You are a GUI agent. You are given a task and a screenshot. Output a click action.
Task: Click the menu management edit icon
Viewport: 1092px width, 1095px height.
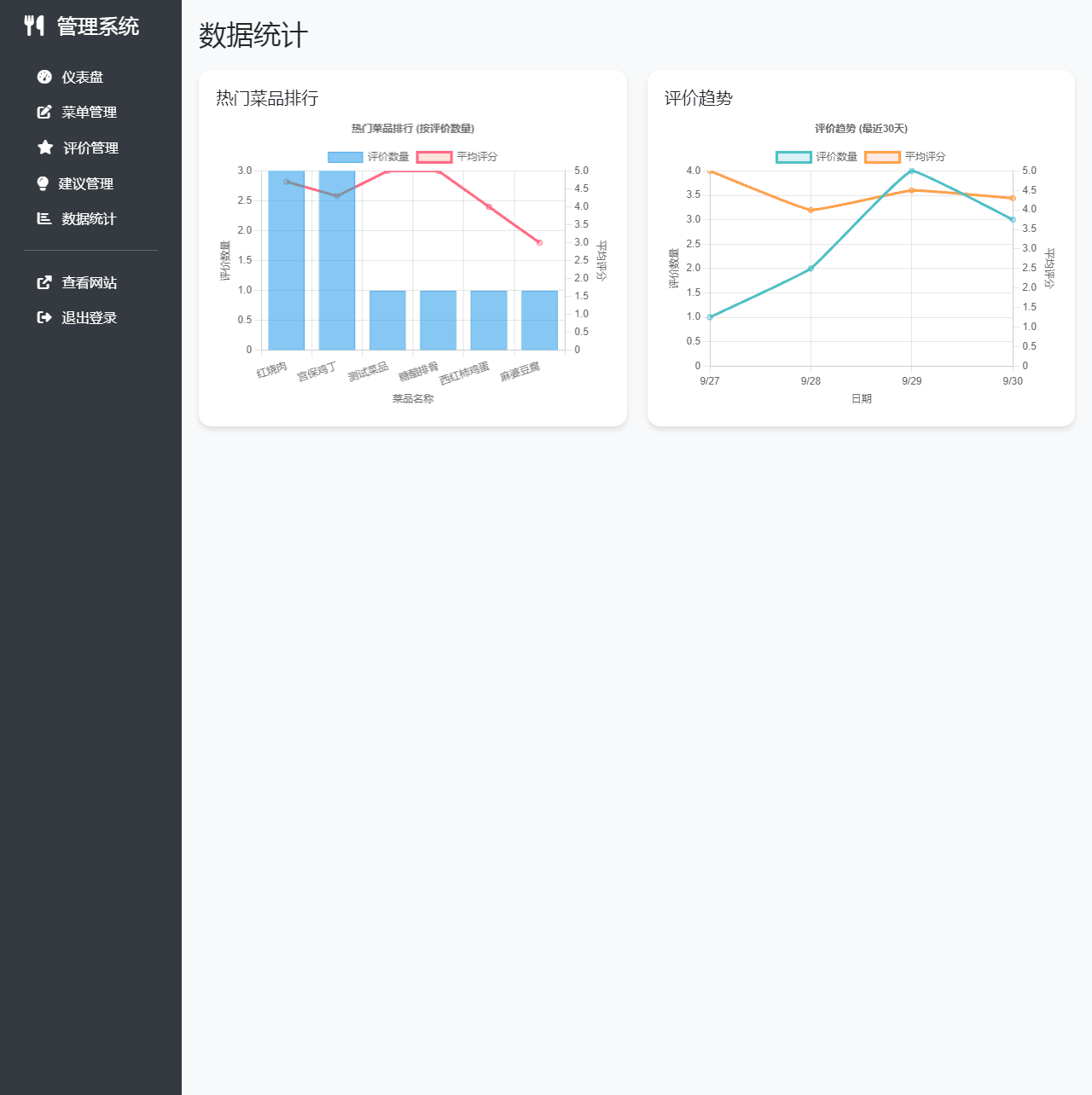[44, 112]
